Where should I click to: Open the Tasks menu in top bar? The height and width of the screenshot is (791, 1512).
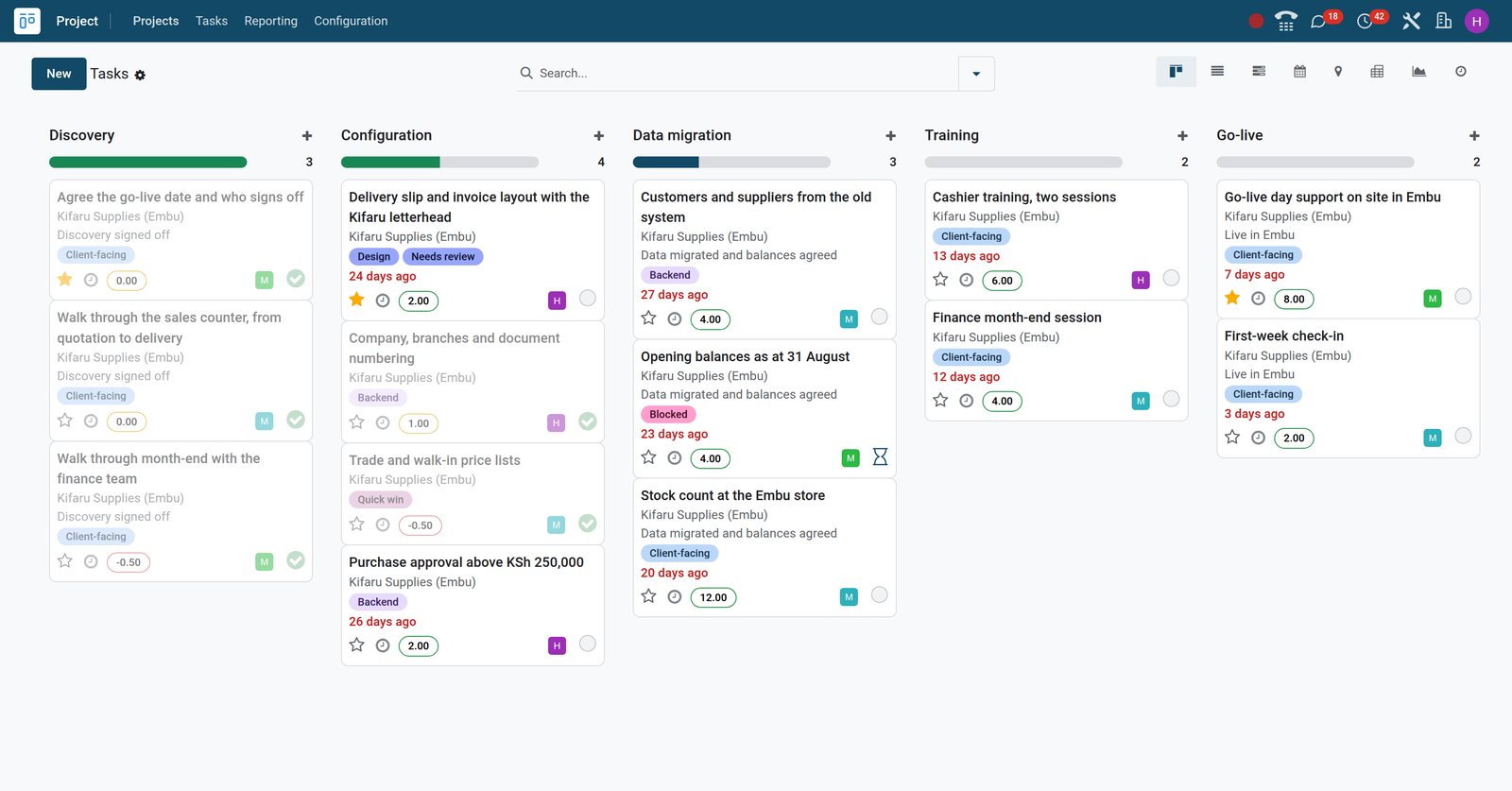[x=212, y=21]
